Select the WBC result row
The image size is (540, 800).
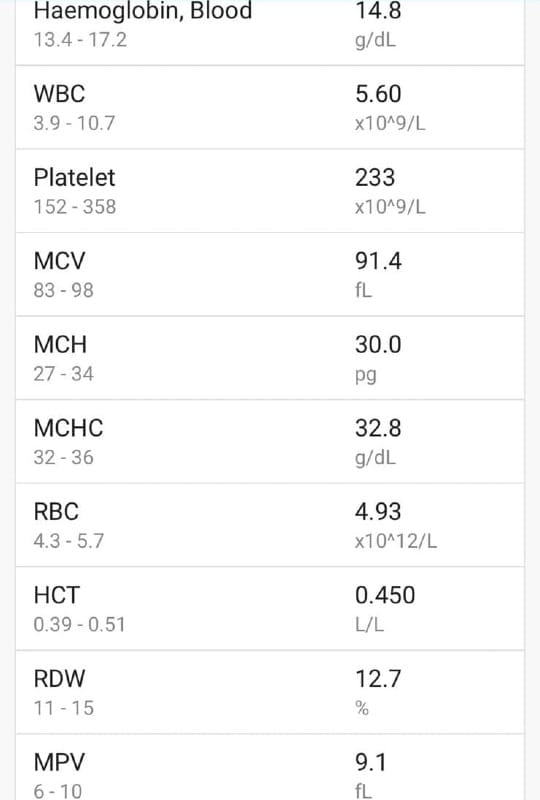click(270, 107)
